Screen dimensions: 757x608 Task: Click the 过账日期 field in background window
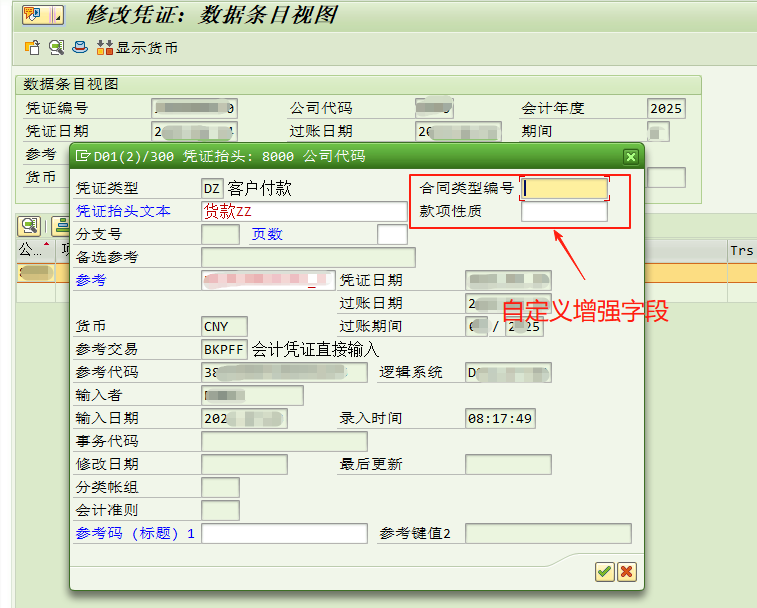click(458, 131)
